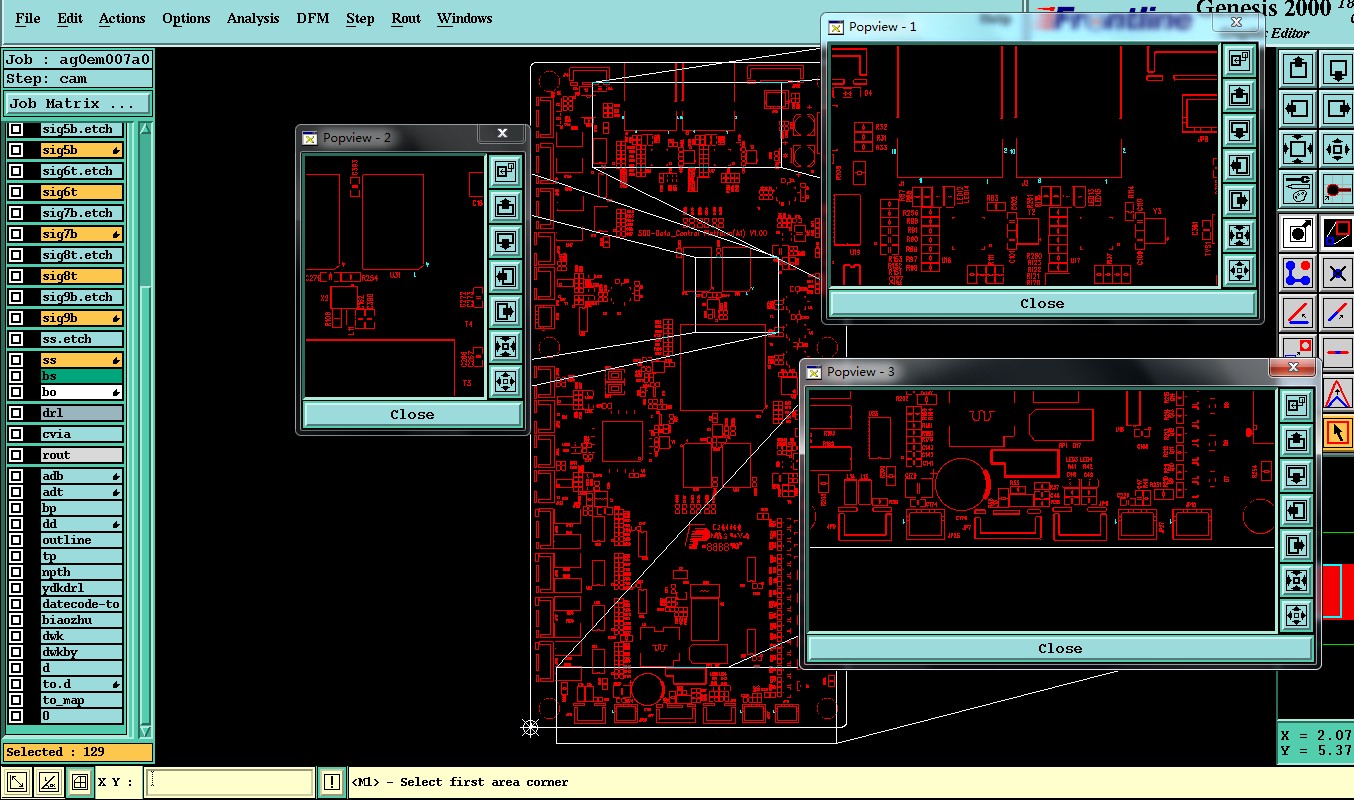Toggle the checkbox for layer sig9b
Image resolution: width=1354 pixels, height=800 pixels.
[16, 318]
